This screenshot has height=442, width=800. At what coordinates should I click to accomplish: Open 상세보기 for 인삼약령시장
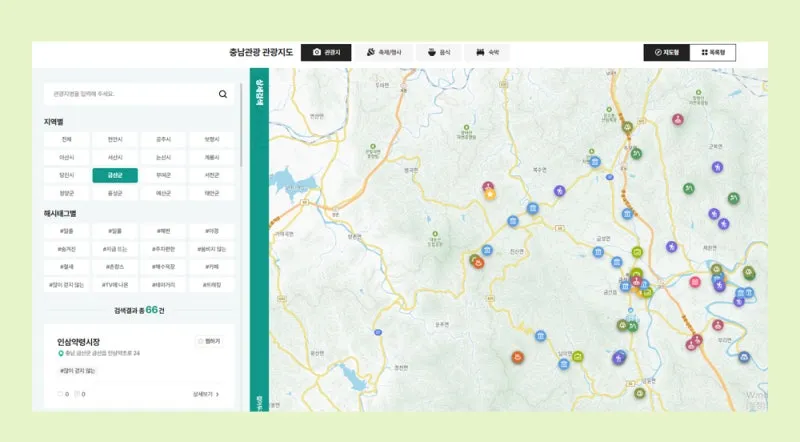[x=206, y=394]
